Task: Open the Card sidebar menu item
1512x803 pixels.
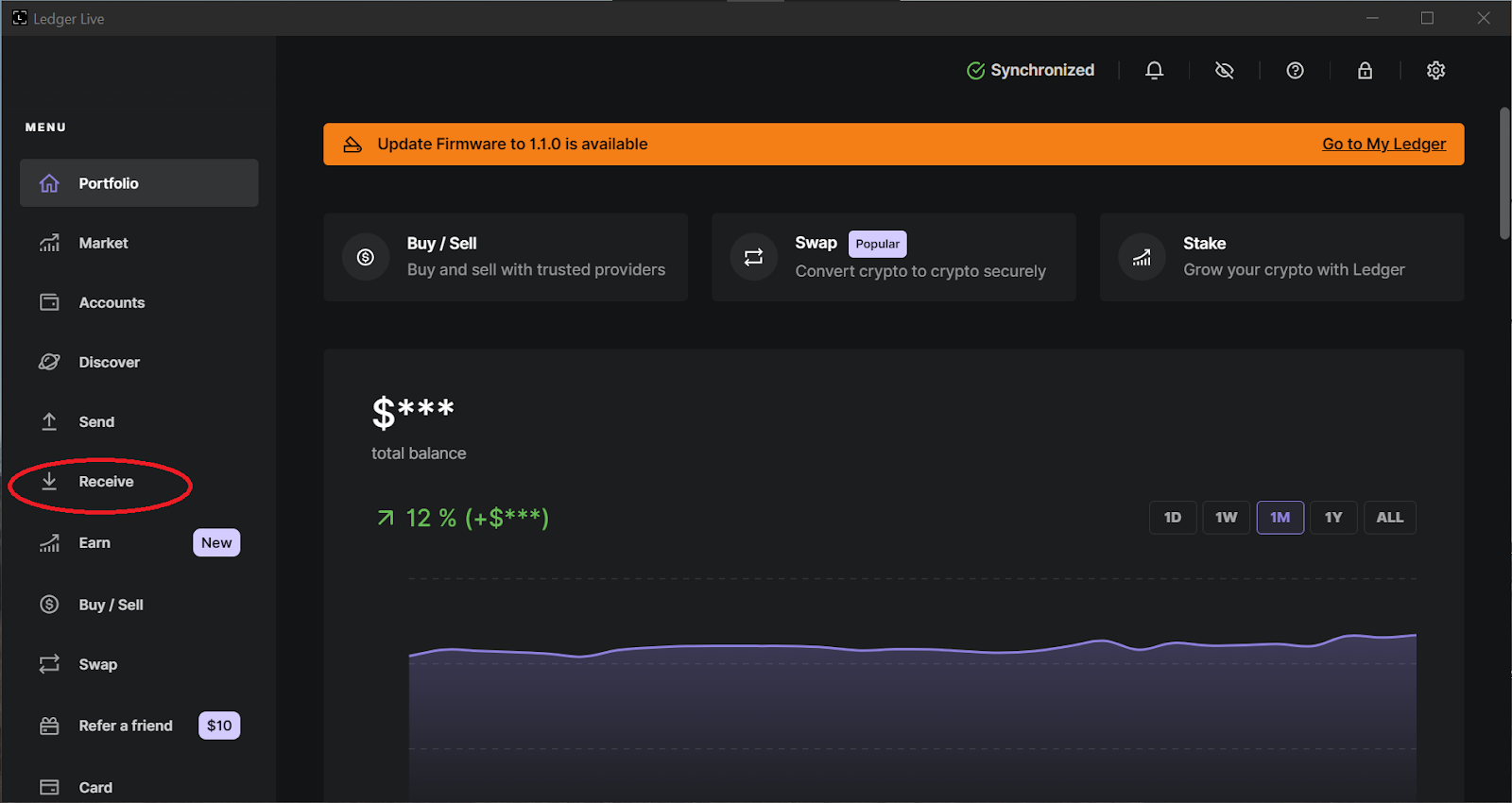Action: [139, 787]
